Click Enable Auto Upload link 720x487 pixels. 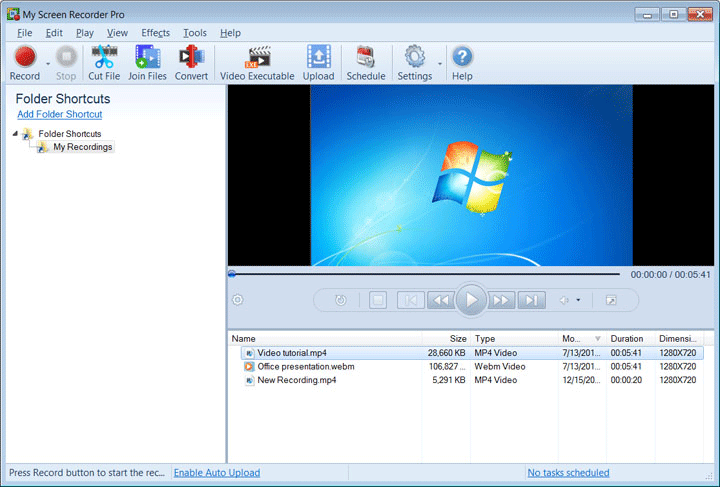[217, 473]
